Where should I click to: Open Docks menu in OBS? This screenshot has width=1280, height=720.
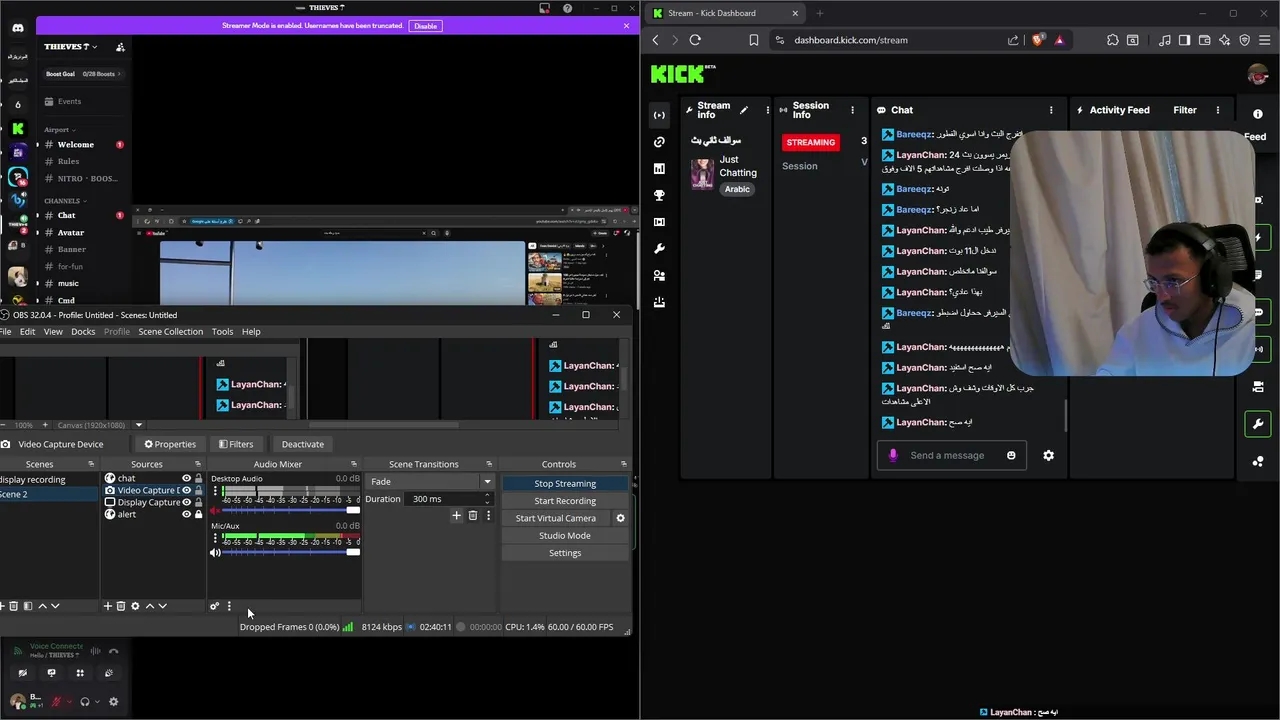(x=83, y=331)
